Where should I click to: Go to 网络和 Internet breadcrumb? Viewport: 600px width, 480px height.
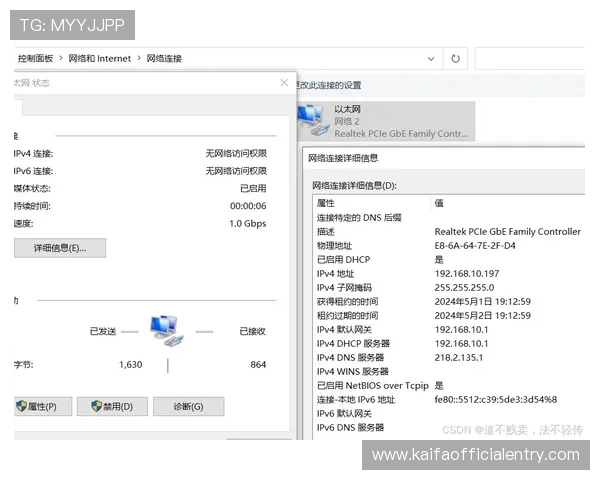pyautogui.click(x=99, y=59)
